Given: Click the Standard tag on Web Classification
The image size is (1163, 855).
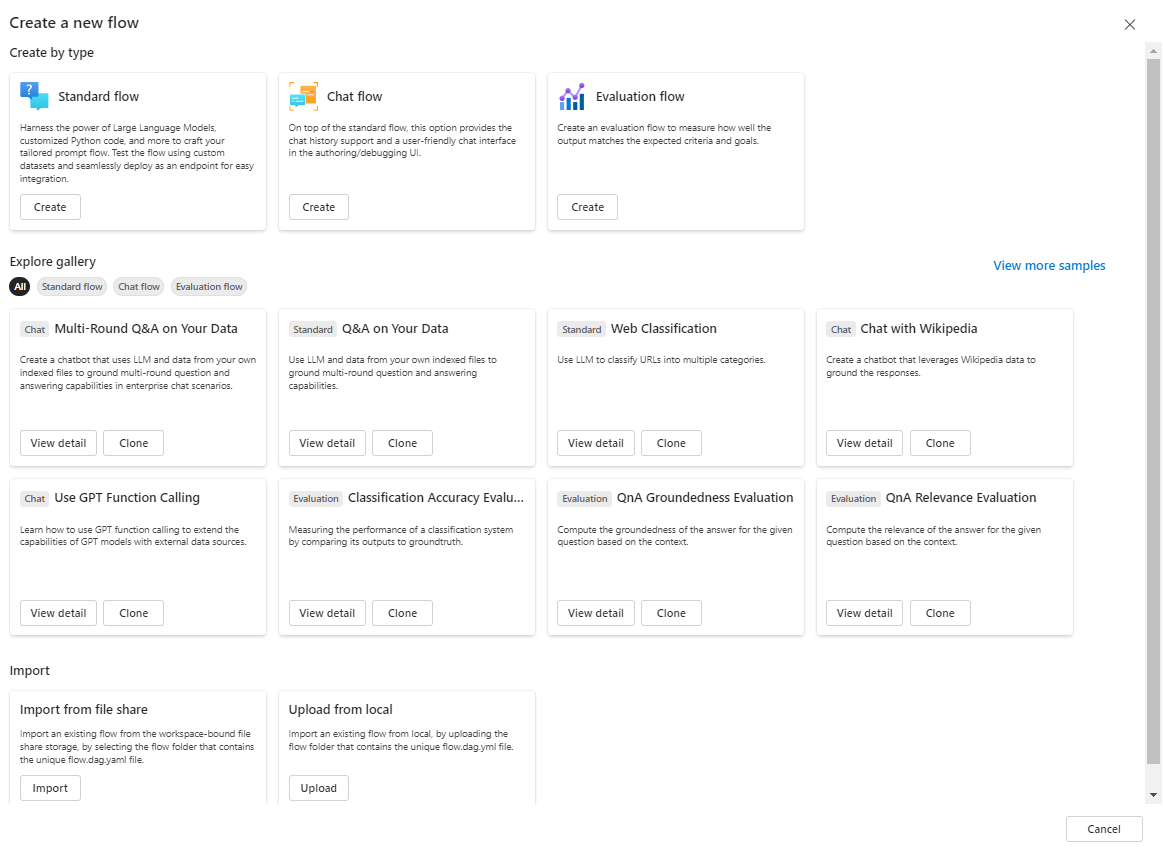Looking at the screenshot, I should (x=582, y=329).
